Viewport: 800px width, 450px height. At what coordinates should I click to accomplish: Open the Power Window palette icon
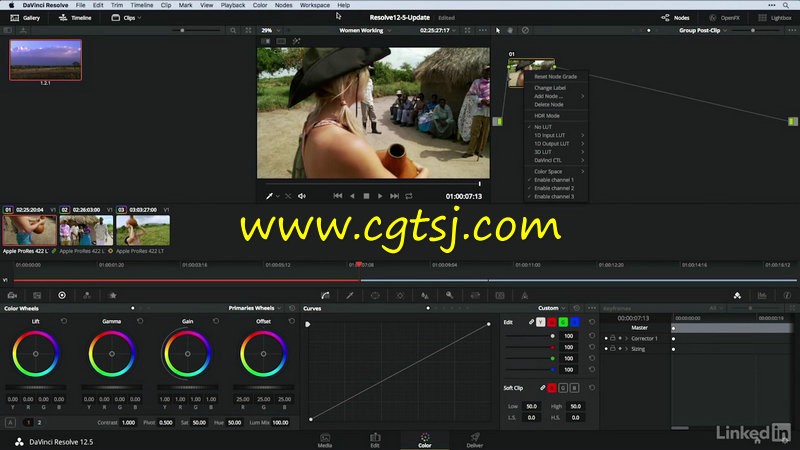pos(375,295)
